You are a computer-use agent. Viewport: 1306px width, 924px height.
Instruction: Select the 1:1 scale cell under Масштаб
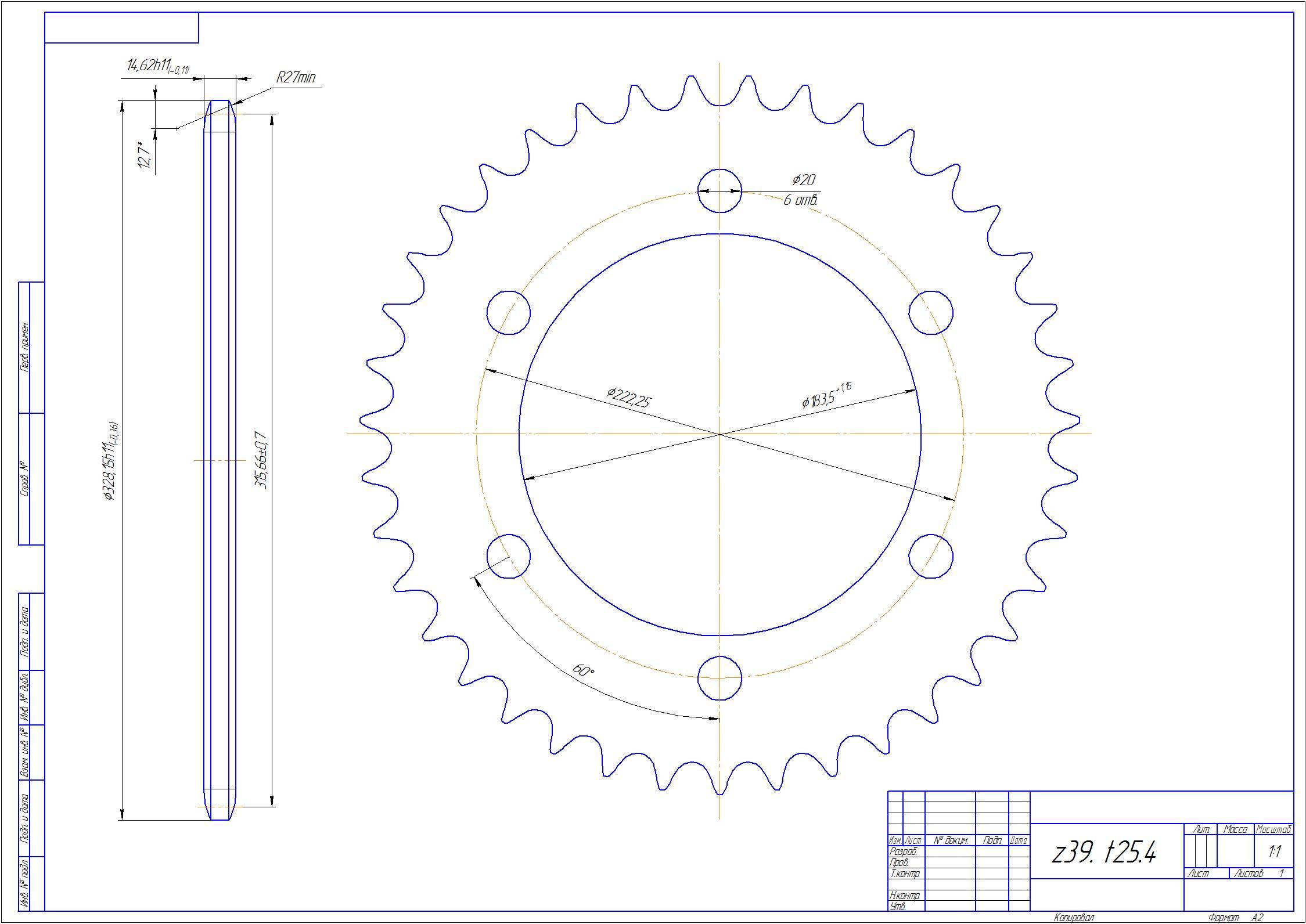coord(1275,851)
